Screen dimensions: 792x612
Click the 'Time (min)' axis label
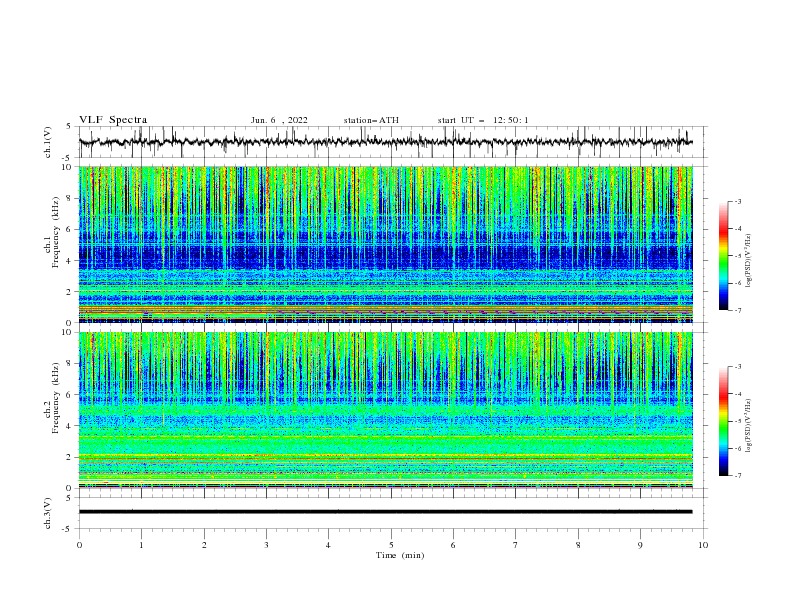tap(400, 555)
